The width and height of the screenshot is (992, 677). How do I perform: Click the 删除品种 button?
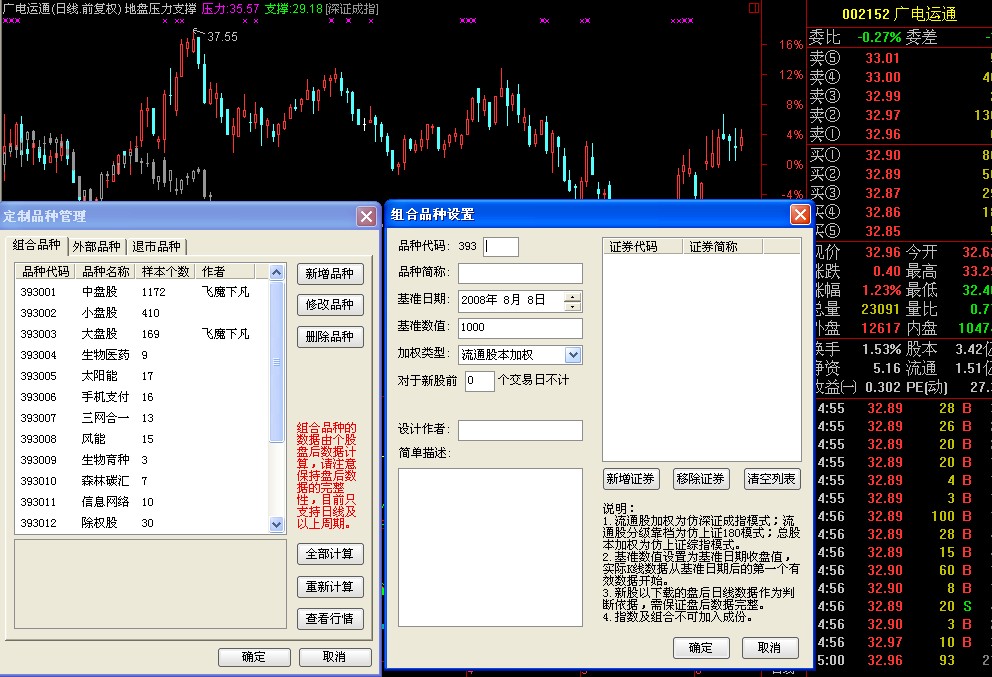[330, 335]
